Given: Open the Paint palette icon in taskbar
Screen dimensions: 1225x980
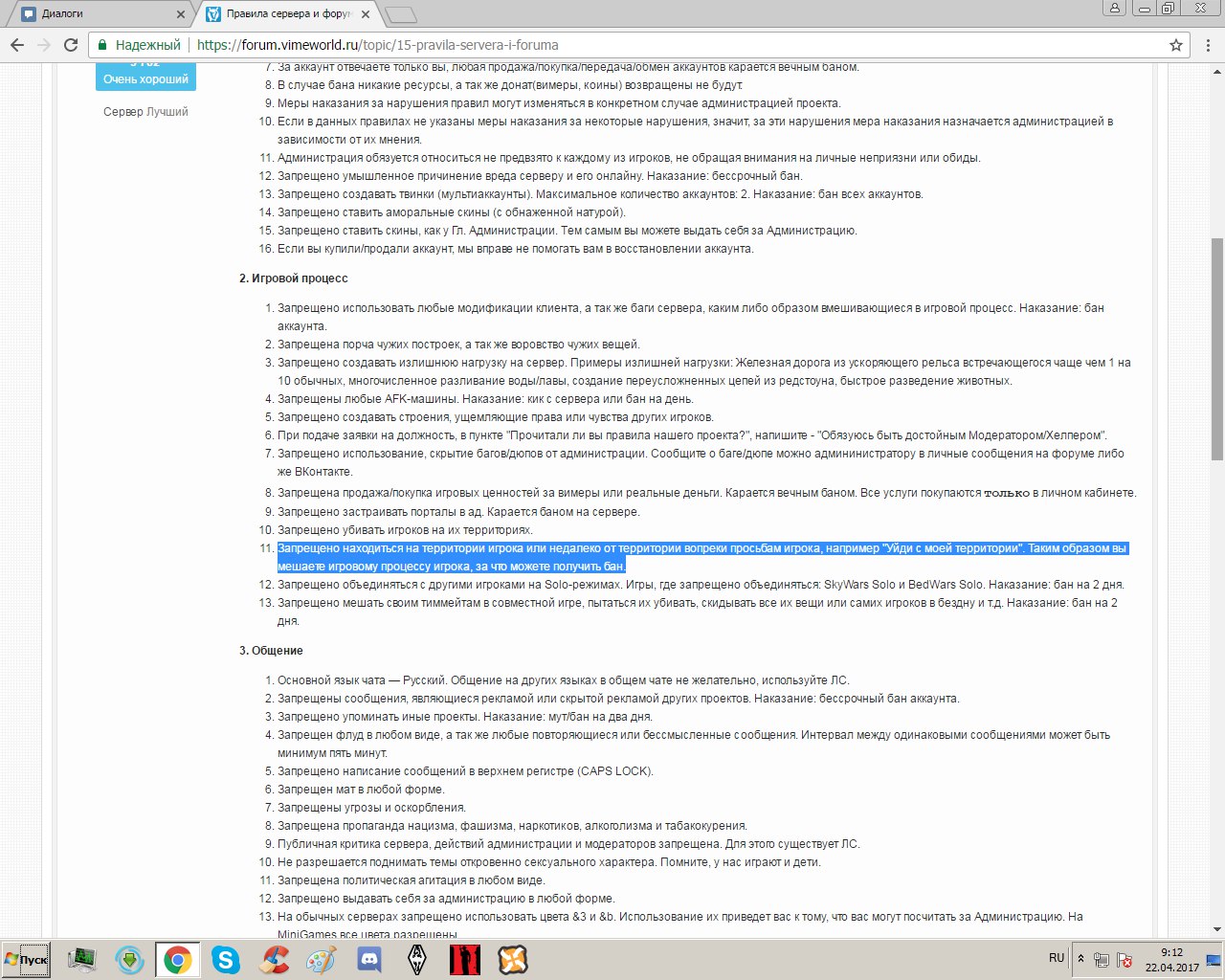Looking at the screenshot, I should (x=322, y=959).
